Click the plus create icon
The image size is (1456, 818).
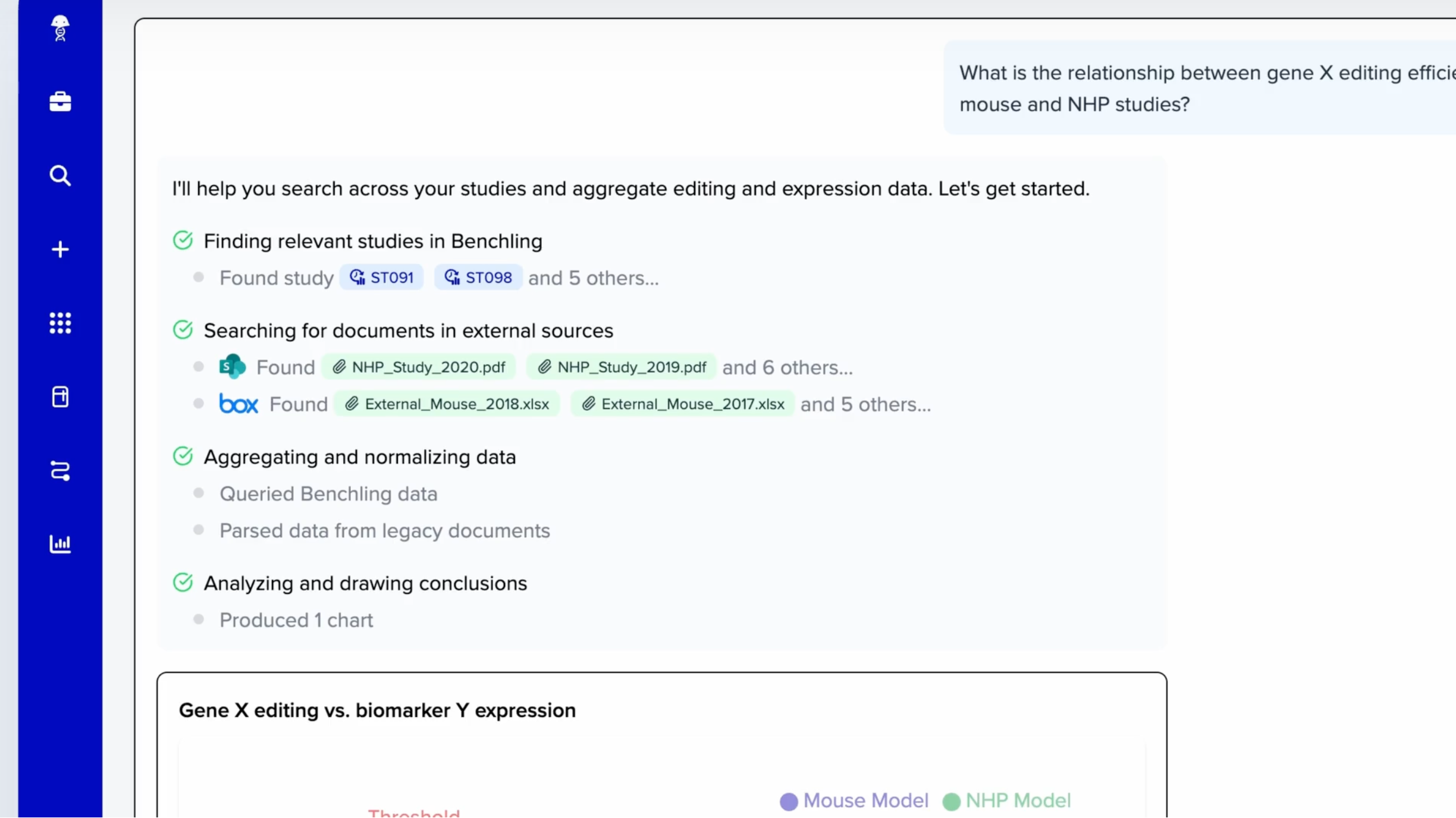coord(60,250)
